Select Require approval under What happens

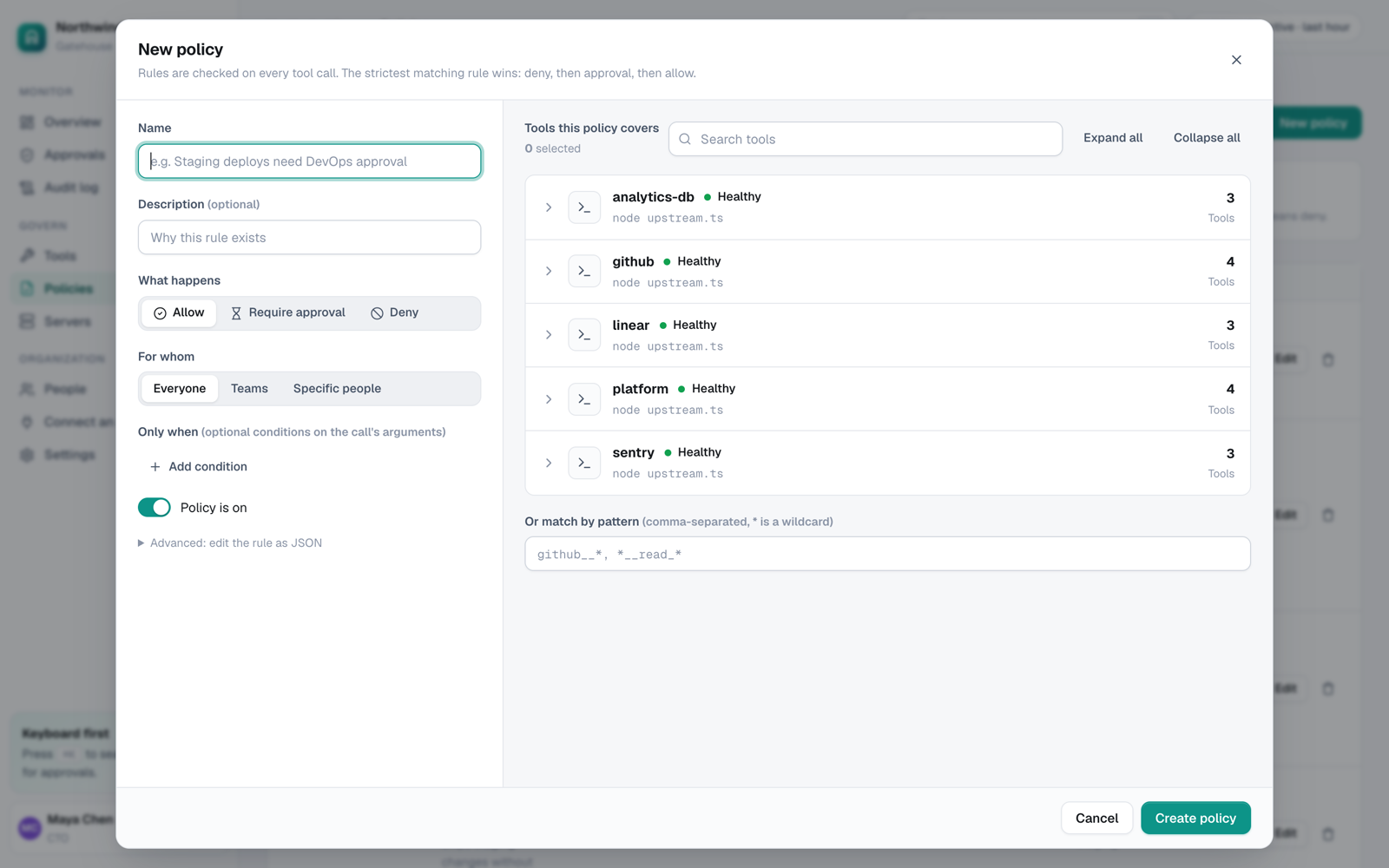coord(288,312)
